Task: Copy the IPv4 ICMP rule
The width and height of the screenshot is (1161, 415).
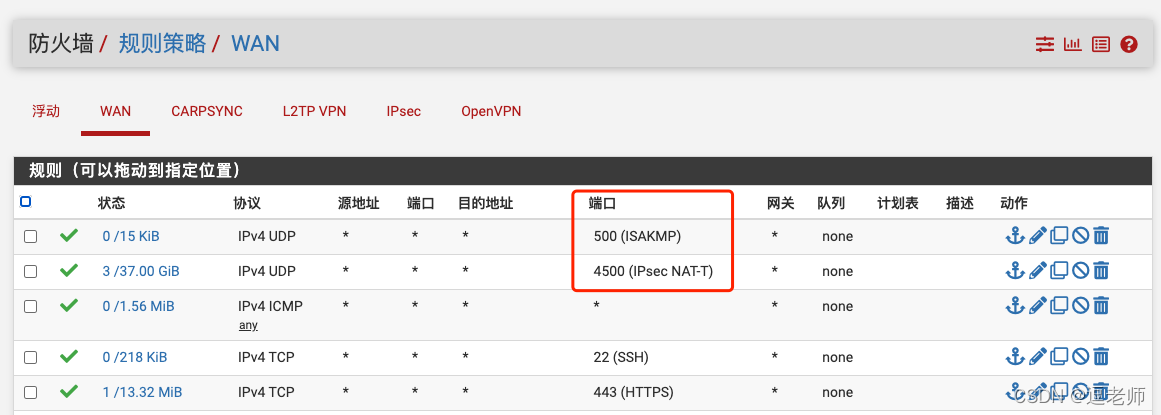Action: (x=1059, y=305)
